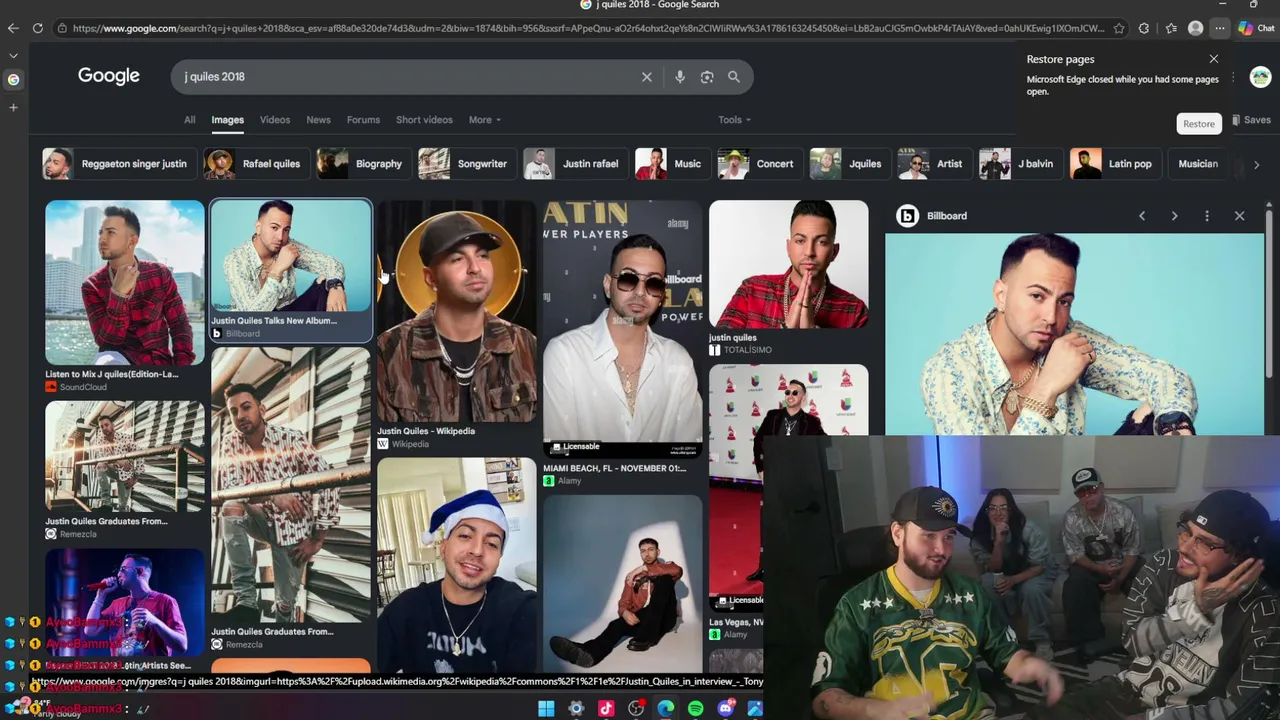Open the Santa hat selfie image result
The image size is (1280, 720).
coord(457,565)
